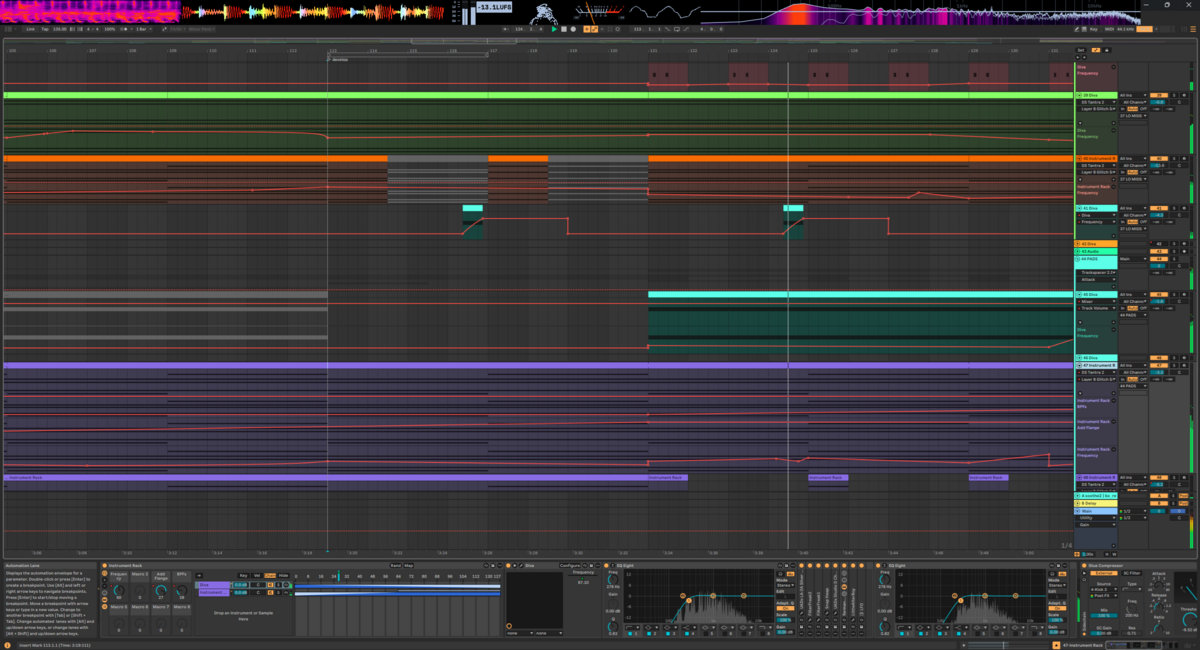Switch to the Vel tab in rack

click(x=256, y=575)
